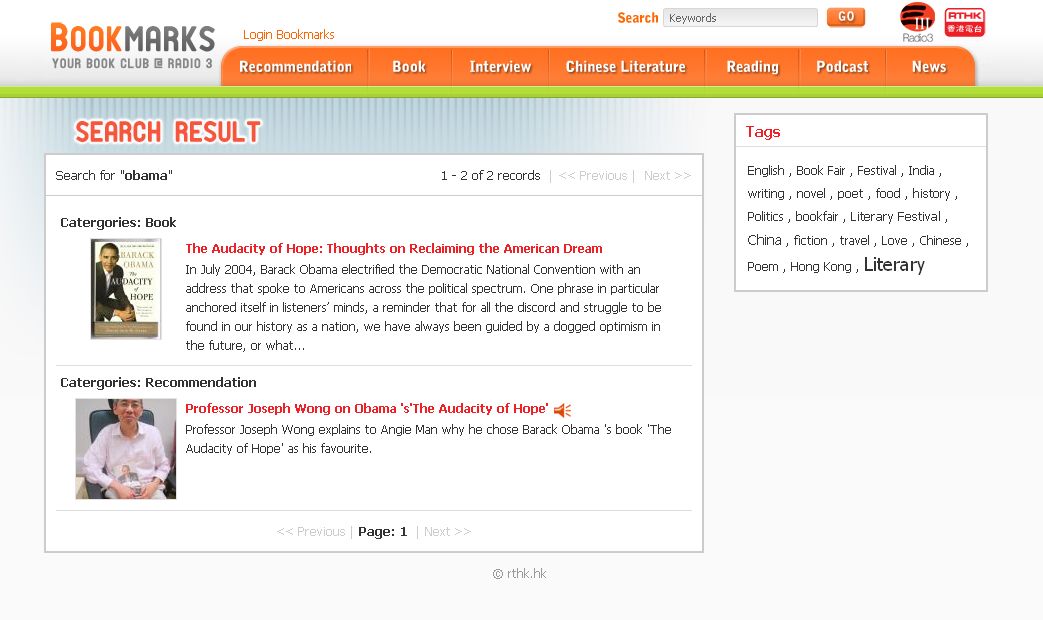This screenshot has height=620, width=1043.
Task: Open the Login Bookmarks link
Action: [x=289, y=35]
